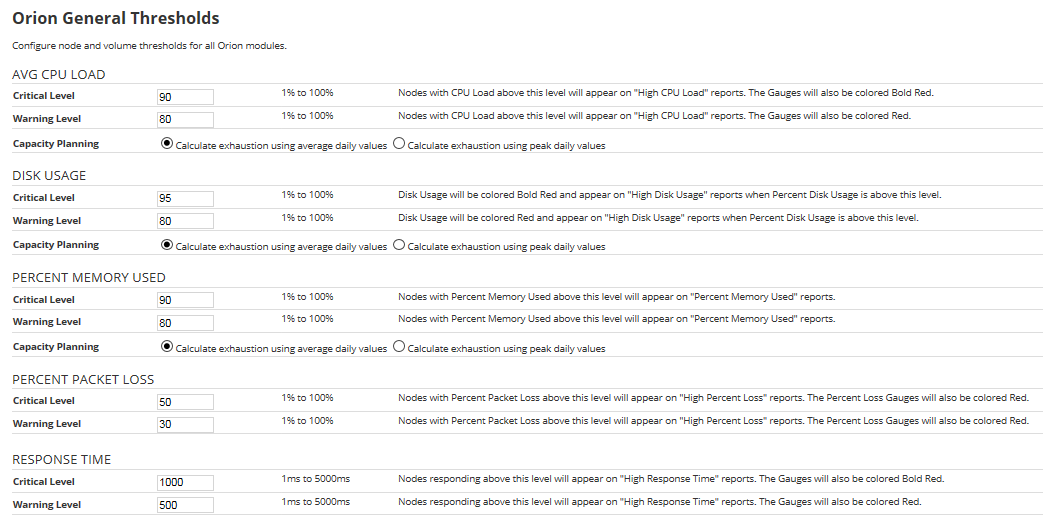Click the '1ms to 5000ms' range for Response Time Critical
The image size is (1043, 520).
click(315, 478)
